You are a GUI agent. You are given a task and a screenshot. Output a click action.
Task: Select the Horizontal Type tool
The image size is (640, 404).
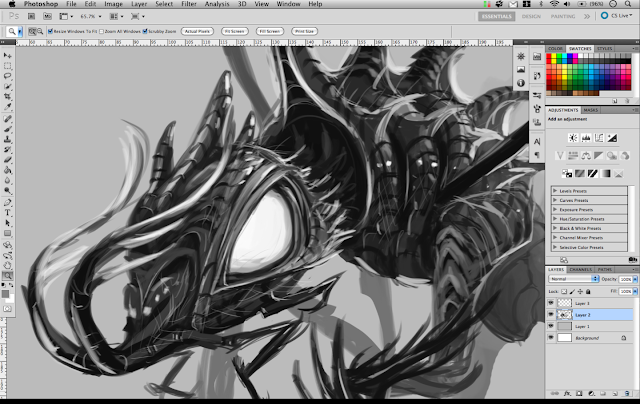click(x=7, y=213)
